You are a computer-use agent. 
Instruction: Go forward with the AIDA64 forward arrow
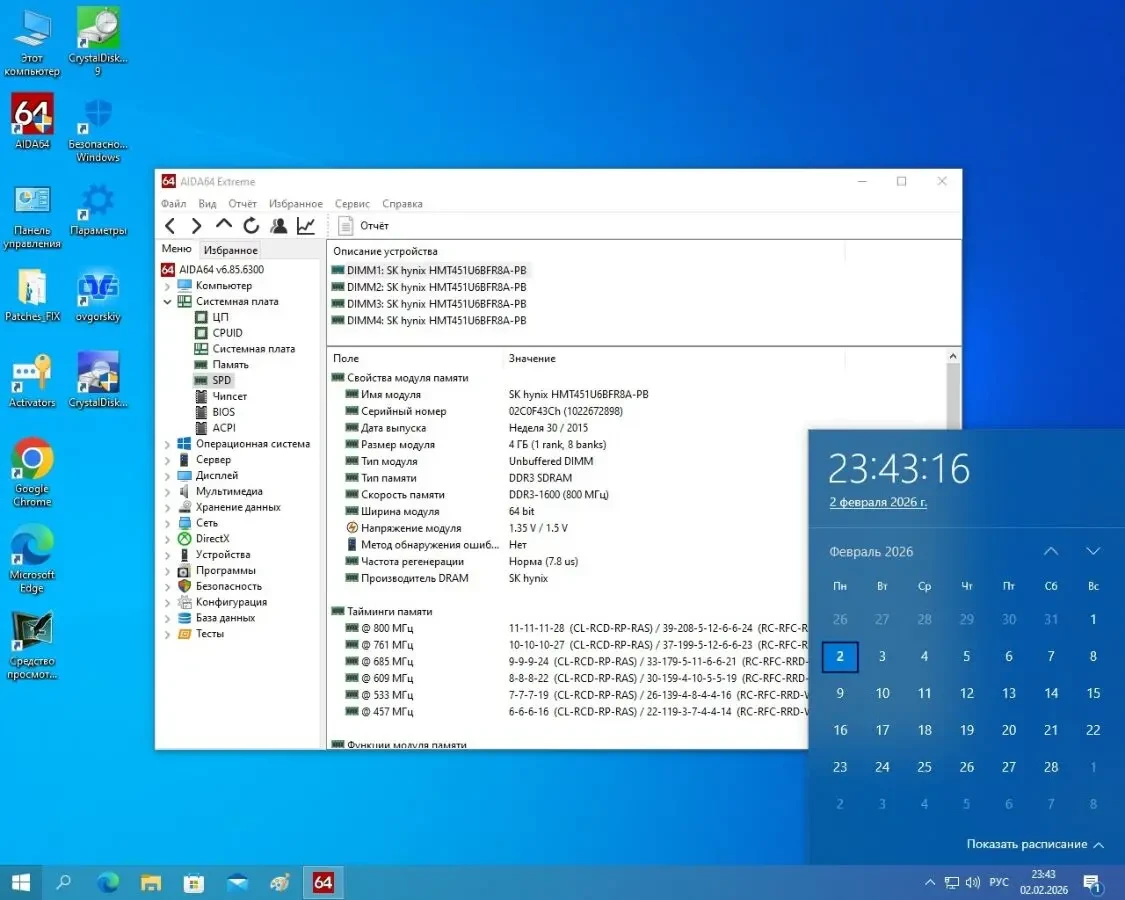click(x=196, y=226)
